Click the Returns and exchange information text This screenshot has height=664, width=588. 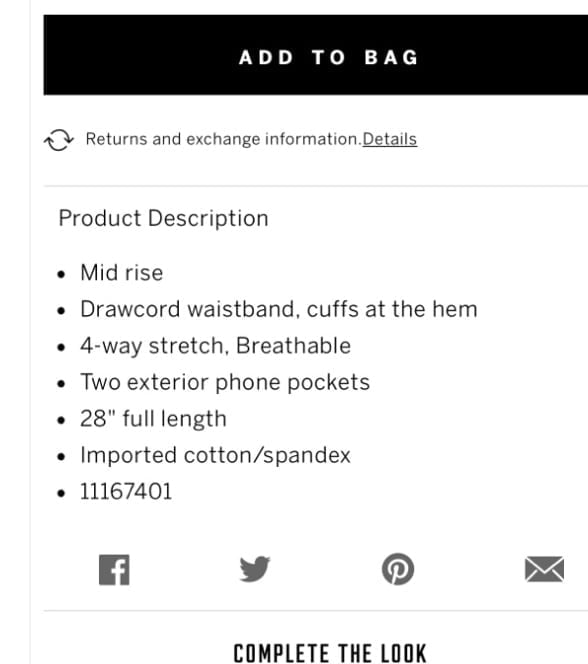coord(224,139)
